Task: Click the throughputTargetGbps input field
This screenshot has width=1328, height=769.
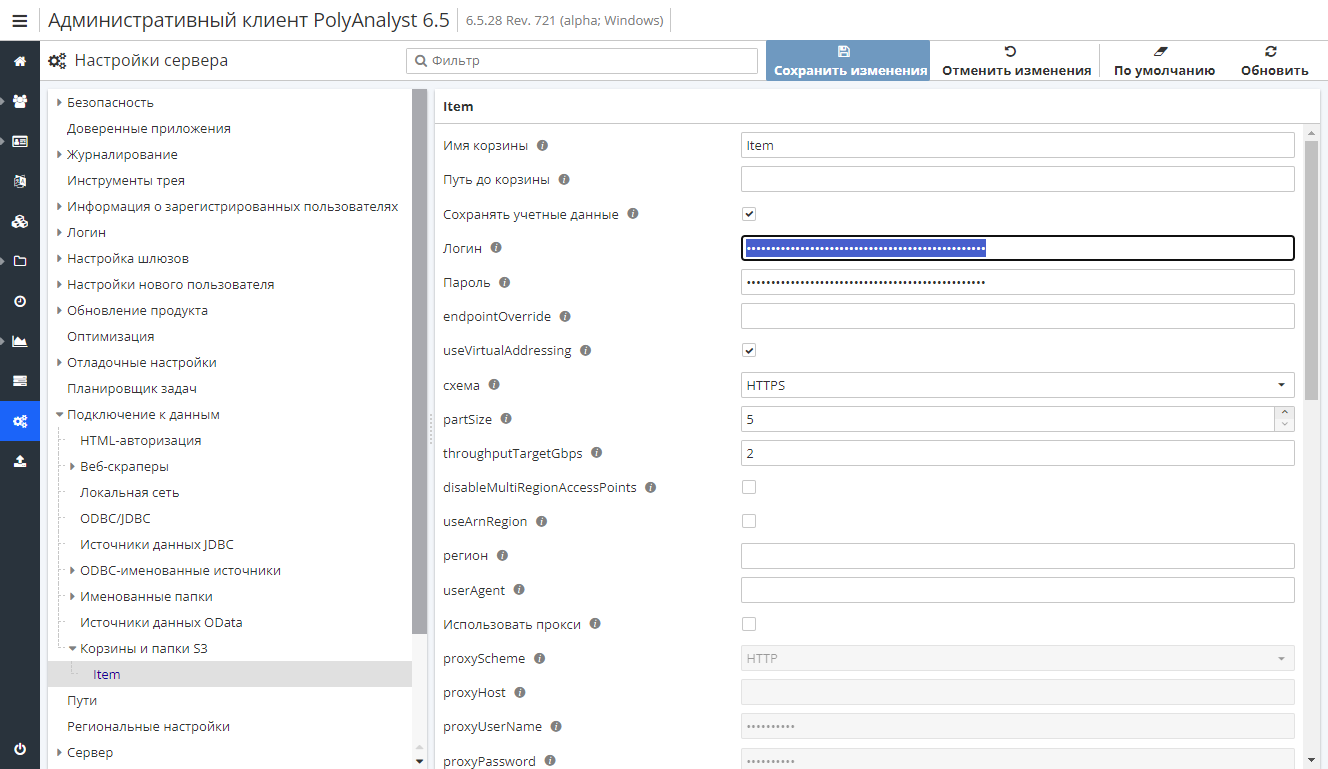Action: coord(1017,453)
